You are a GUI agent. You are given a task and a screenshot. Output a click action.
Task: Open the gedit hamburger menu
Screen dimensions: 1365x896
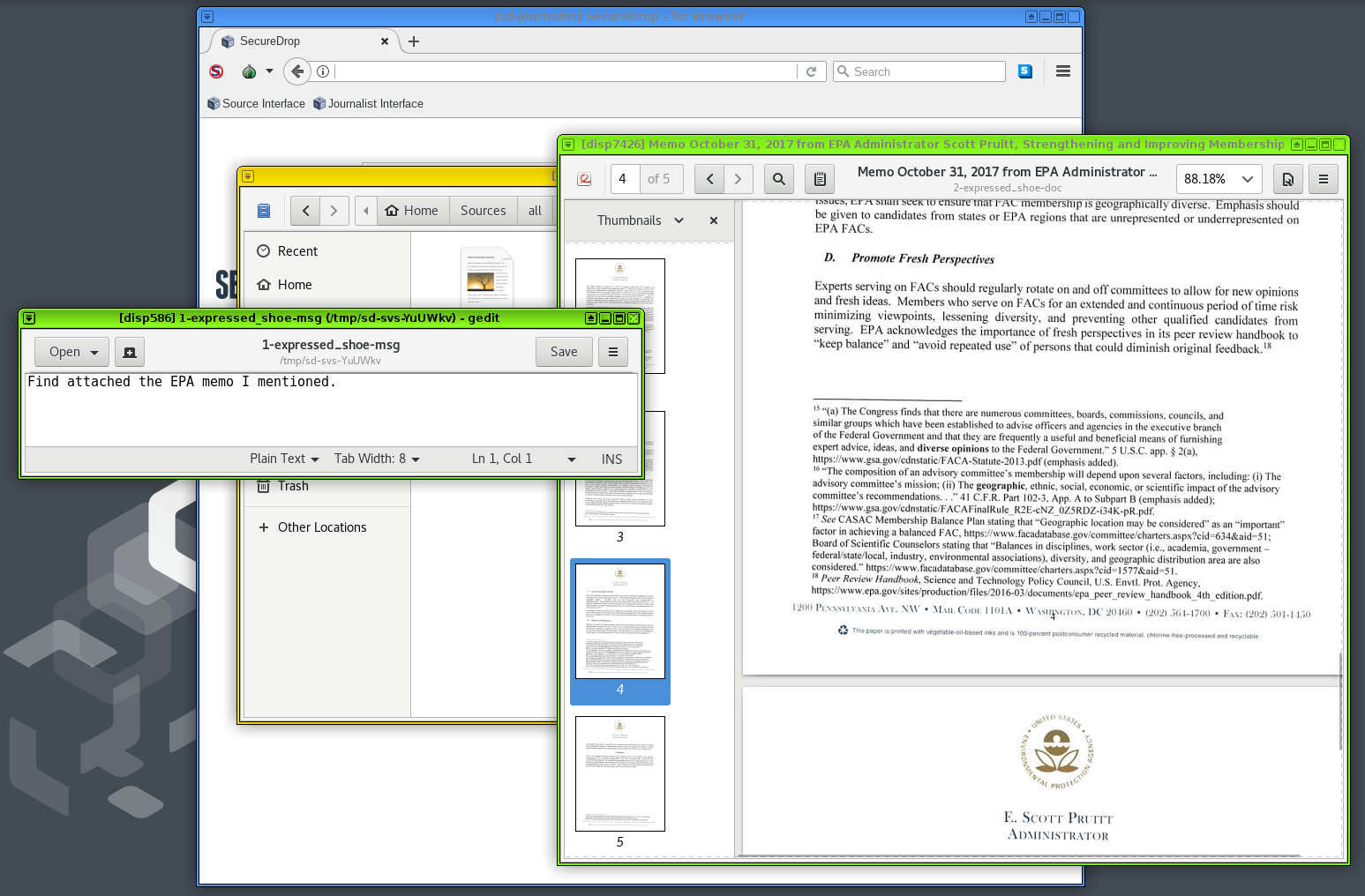pyautogui.click(x=613, y=352)
